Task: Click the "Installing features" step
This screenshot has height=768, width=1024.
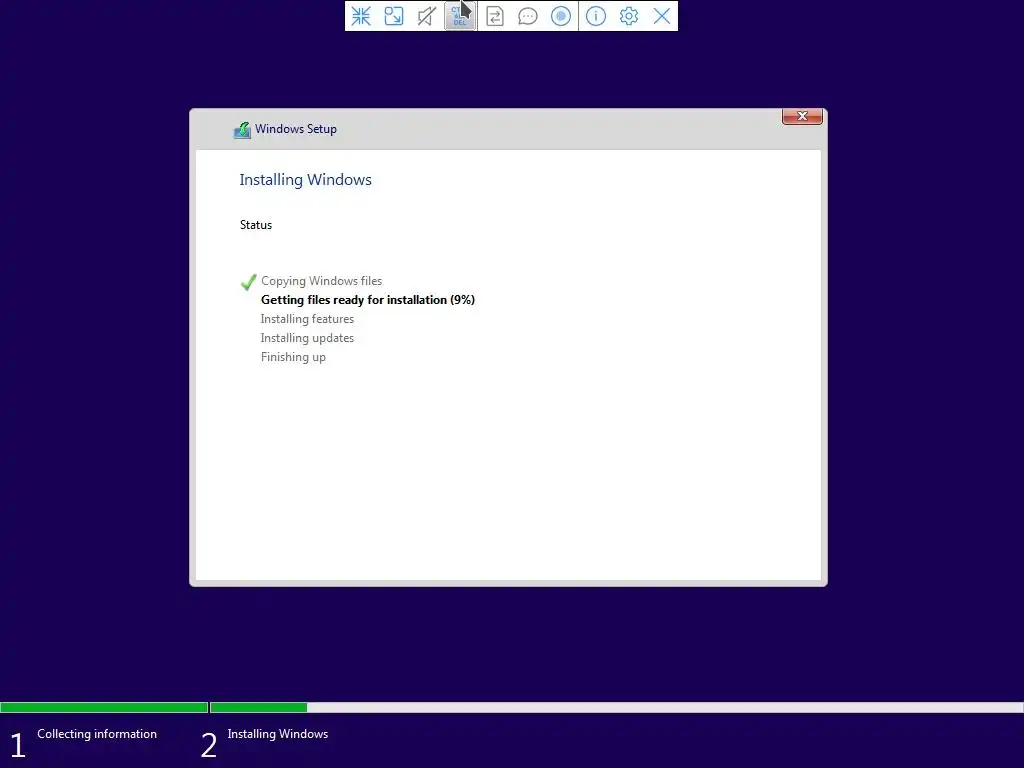Action: (307, 319)
